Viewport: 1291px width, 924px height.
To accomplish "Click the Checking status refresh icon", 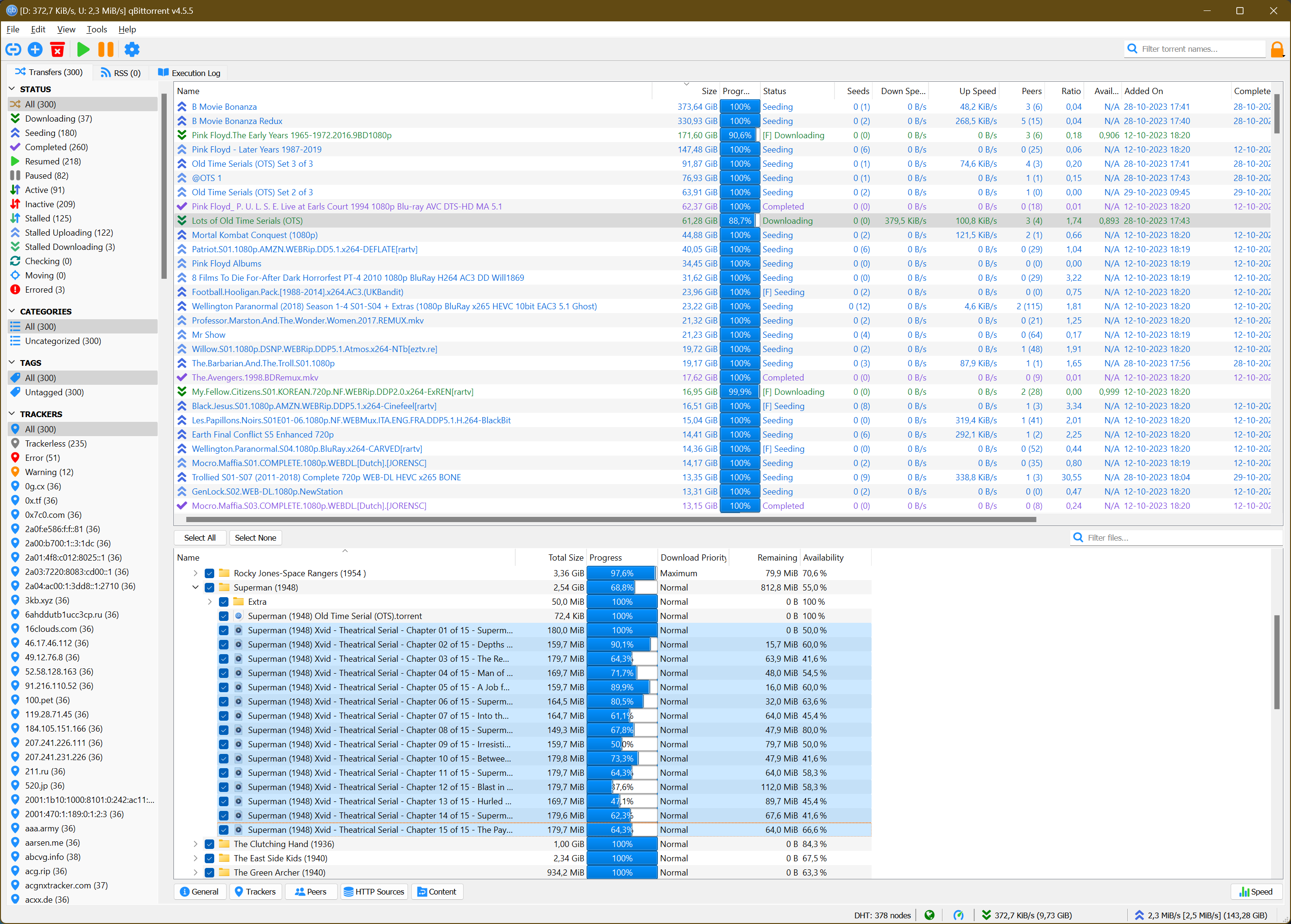I will click(15, 261).
